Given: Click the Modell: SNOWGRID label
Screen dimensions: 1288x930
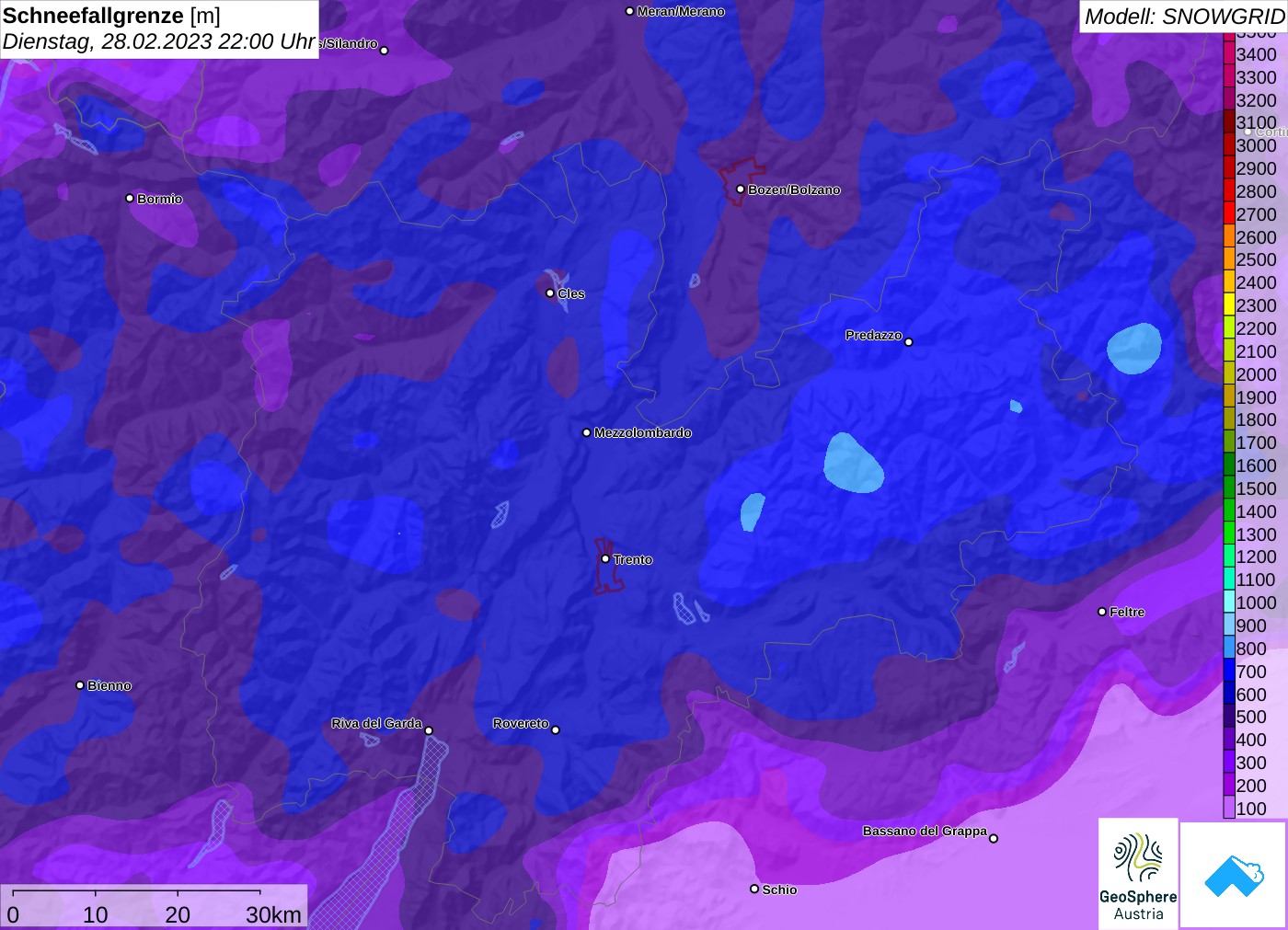Looking at the screenshot, I should click(x=1184, y=17).
